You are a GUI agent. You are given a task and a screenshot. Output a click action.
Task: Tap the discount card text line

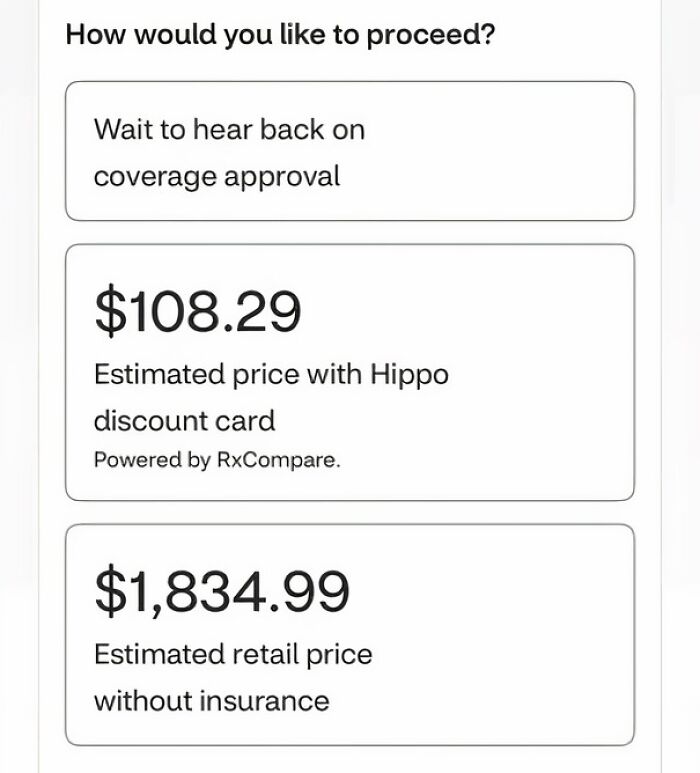click(x=184, y=421)
